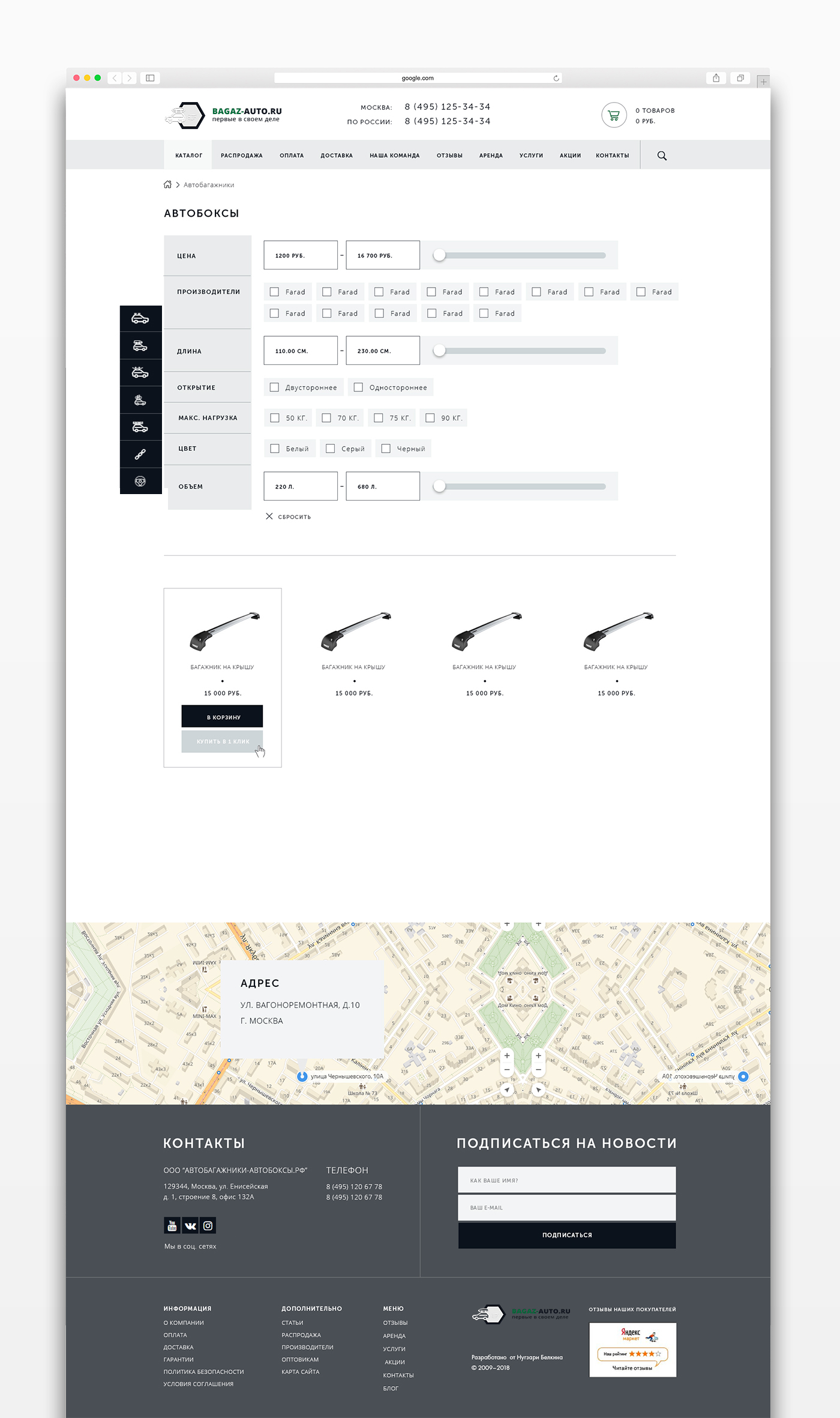This screenshot has height=1418, width=840.
Task: Click the browser back arrow
Action: (x=115, y=78)
